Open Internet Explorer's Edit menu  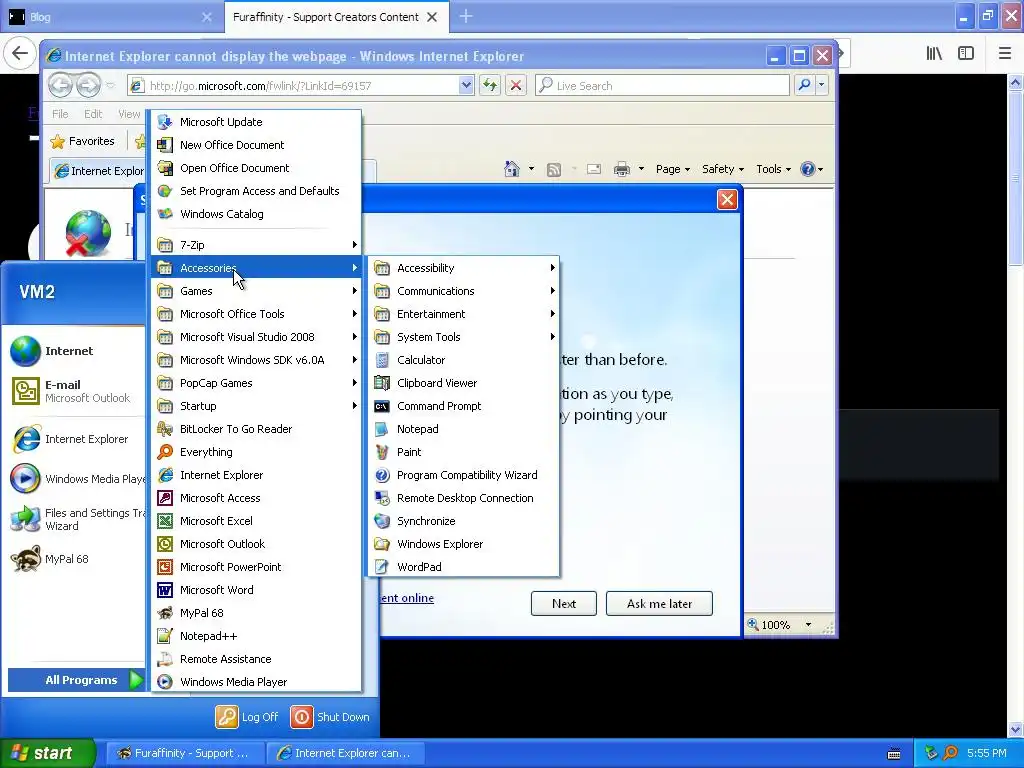click(x=93, y=114)
